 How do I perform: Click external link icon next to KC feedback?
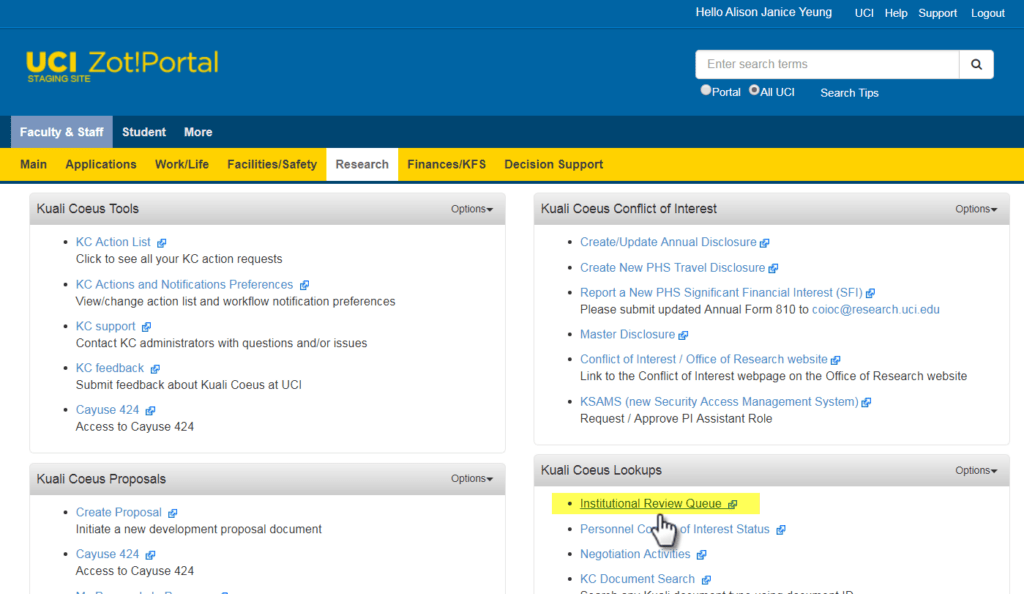[155, 369]
